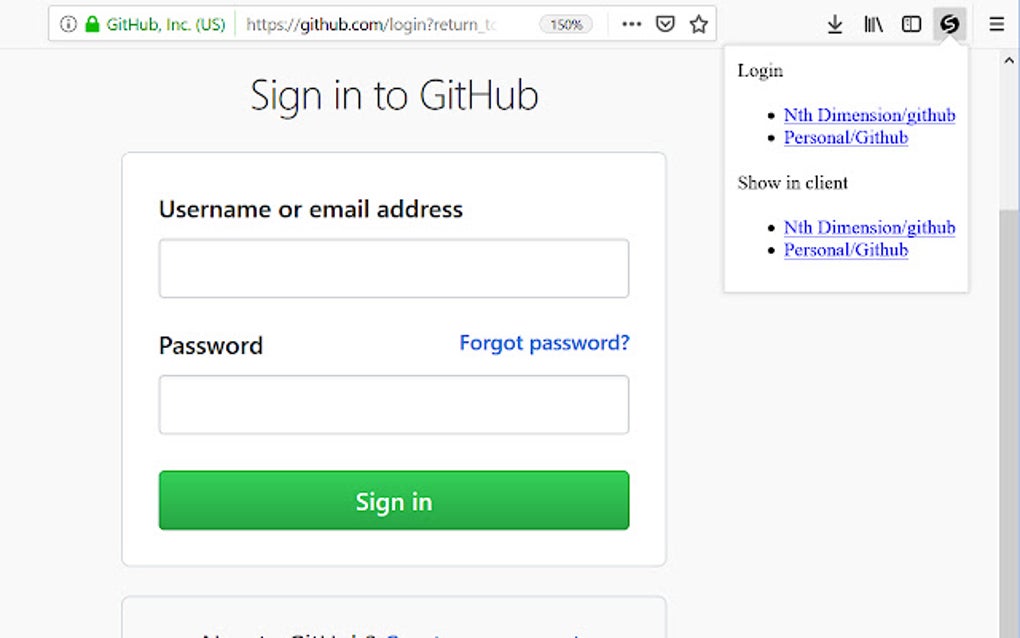1020x638 pixels.
Task: Click the Forgot password? link
Action: pos(544,343)
